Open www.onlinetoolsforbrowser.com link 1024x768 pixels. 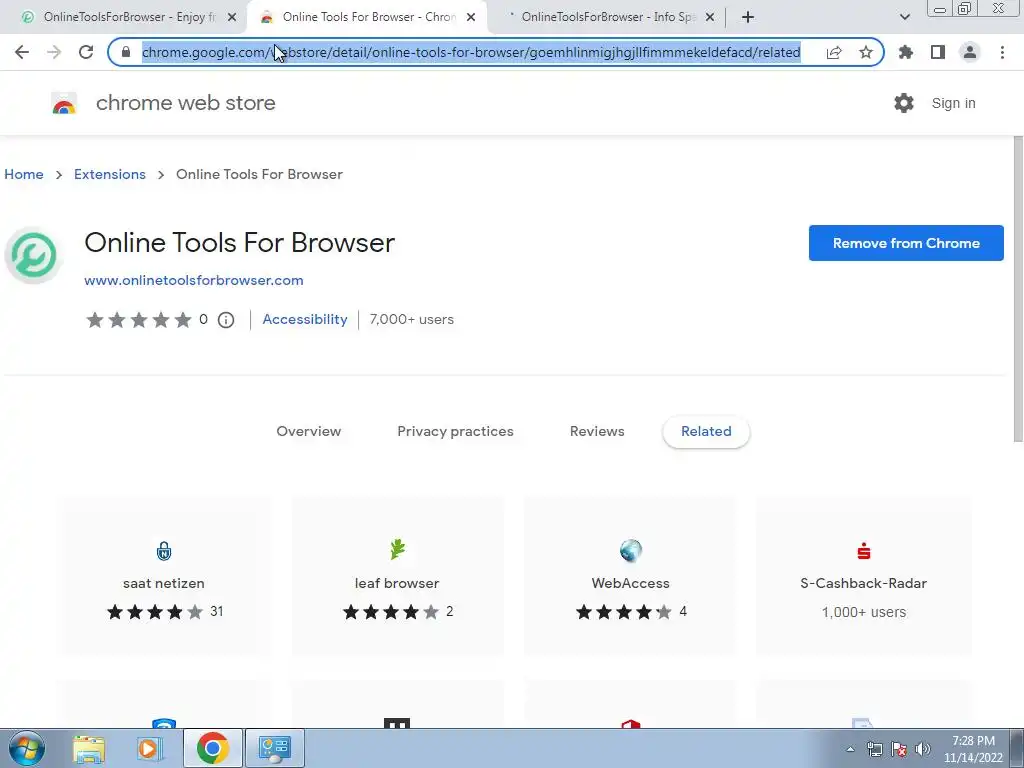[194, 280]
